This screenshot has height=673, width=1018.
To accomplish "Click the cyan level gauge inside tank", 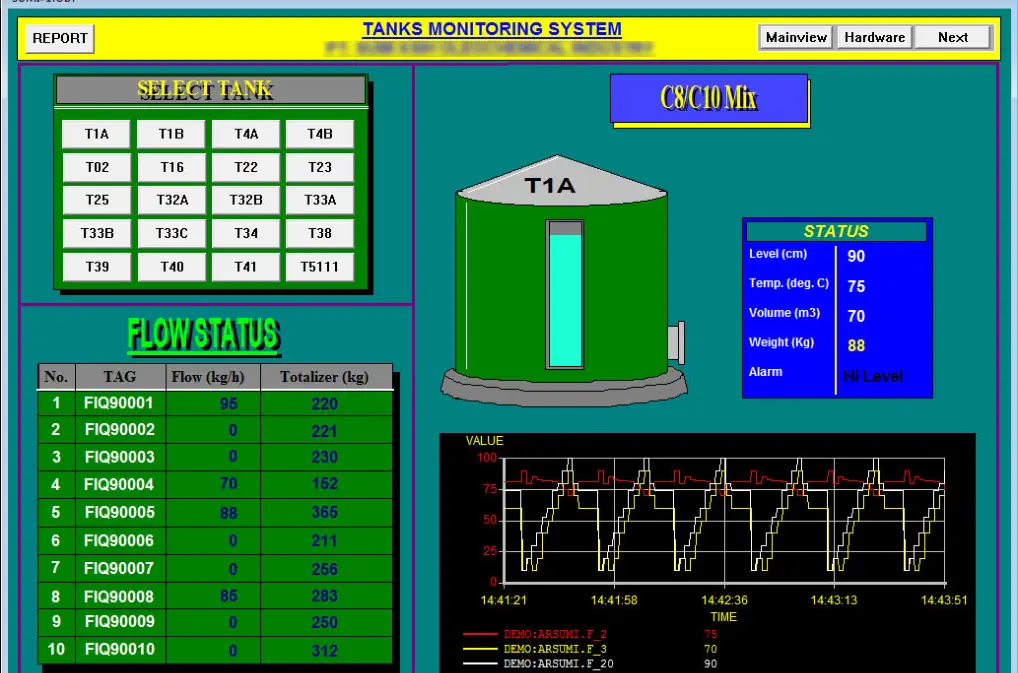I will (565, 296).
